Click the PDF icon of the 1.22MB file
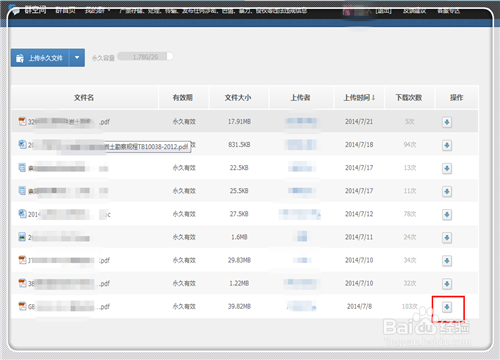This screenshot has height=360, width=500. 22,283
